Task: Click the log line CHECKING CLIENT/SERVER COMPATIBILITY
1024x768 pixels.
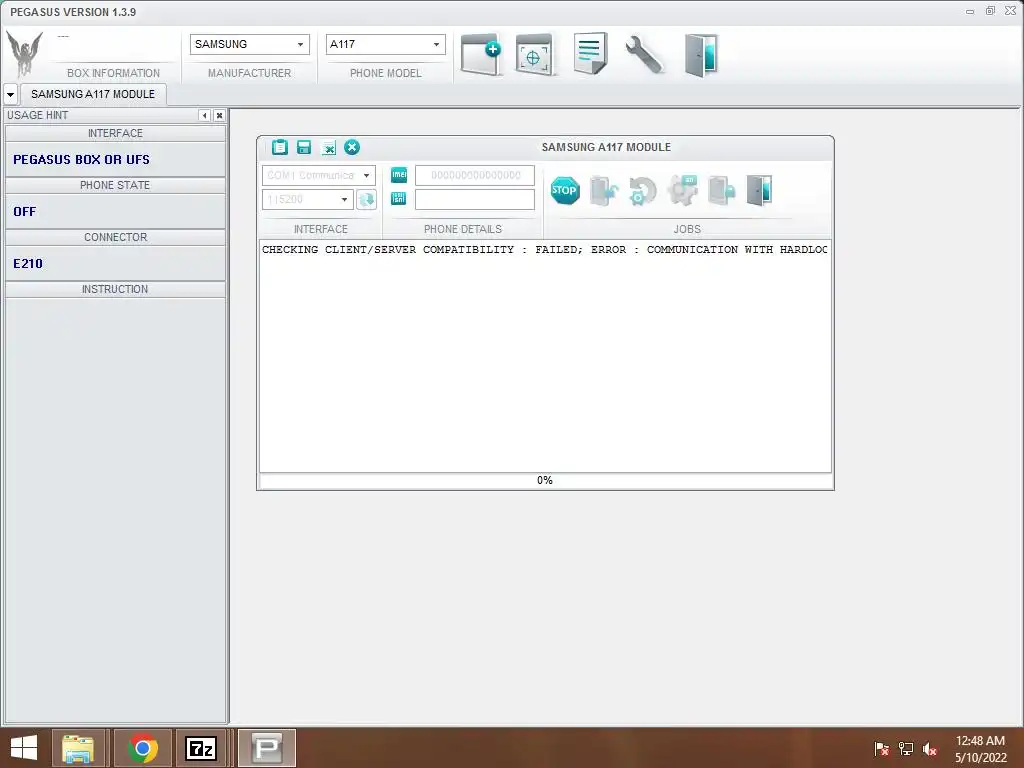Action: (545, 249)
